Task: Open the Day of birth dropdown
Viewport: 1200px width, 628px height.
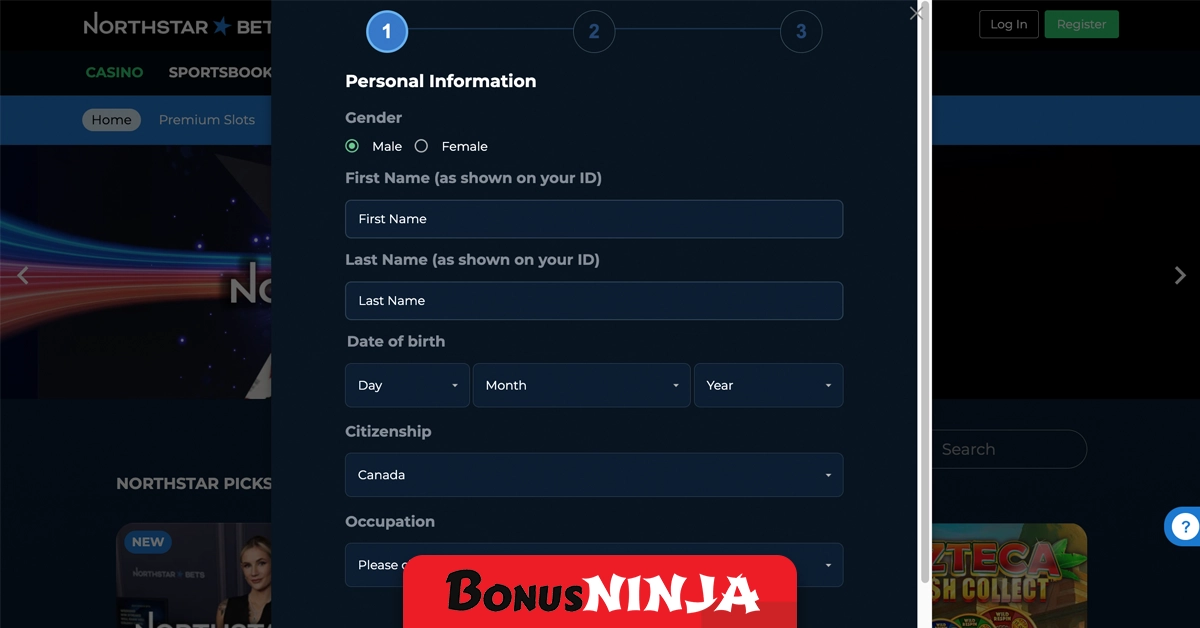Action: pos(407,385)
